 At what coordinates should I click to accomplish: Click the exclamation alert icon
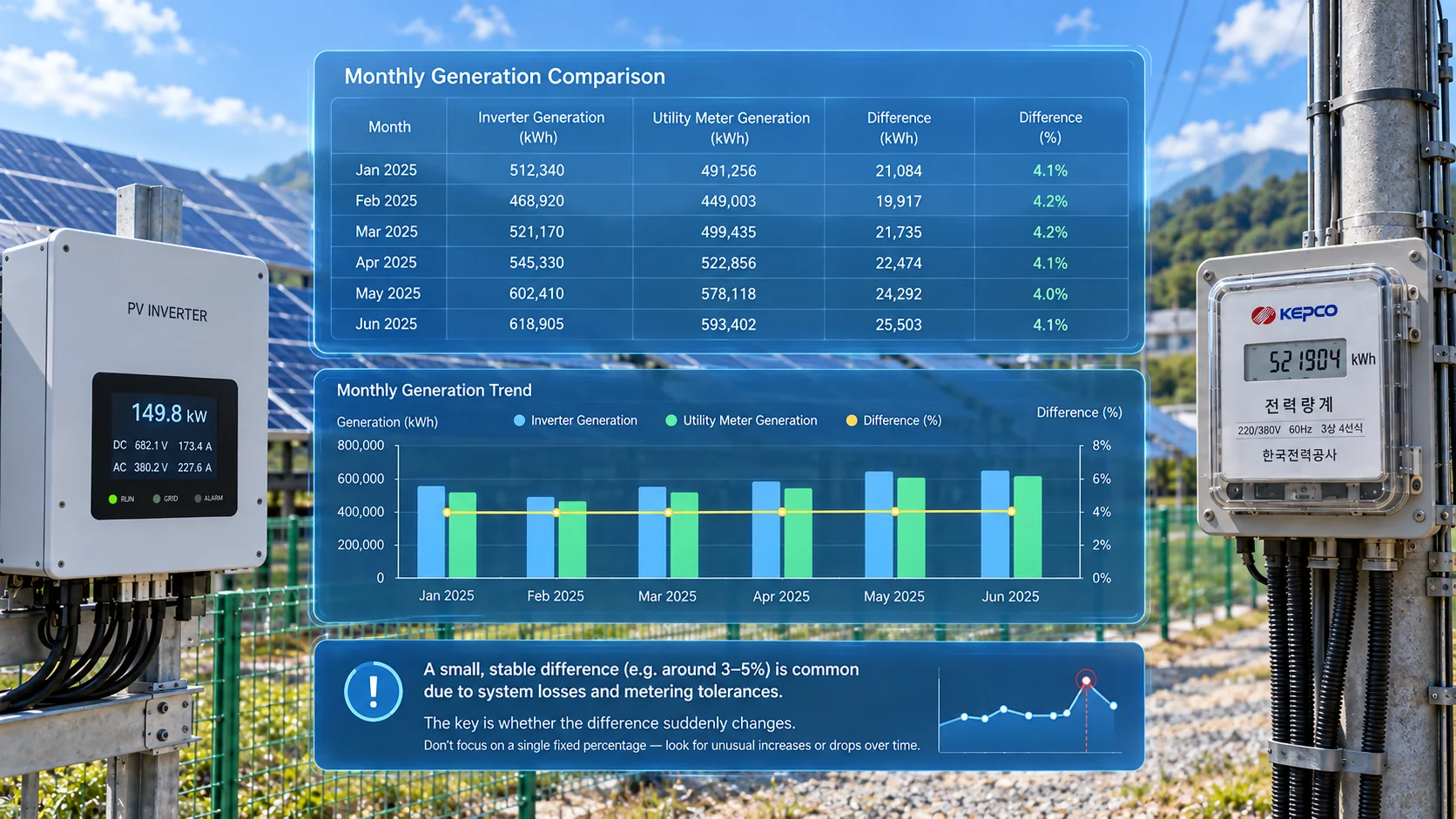point(373,692)
